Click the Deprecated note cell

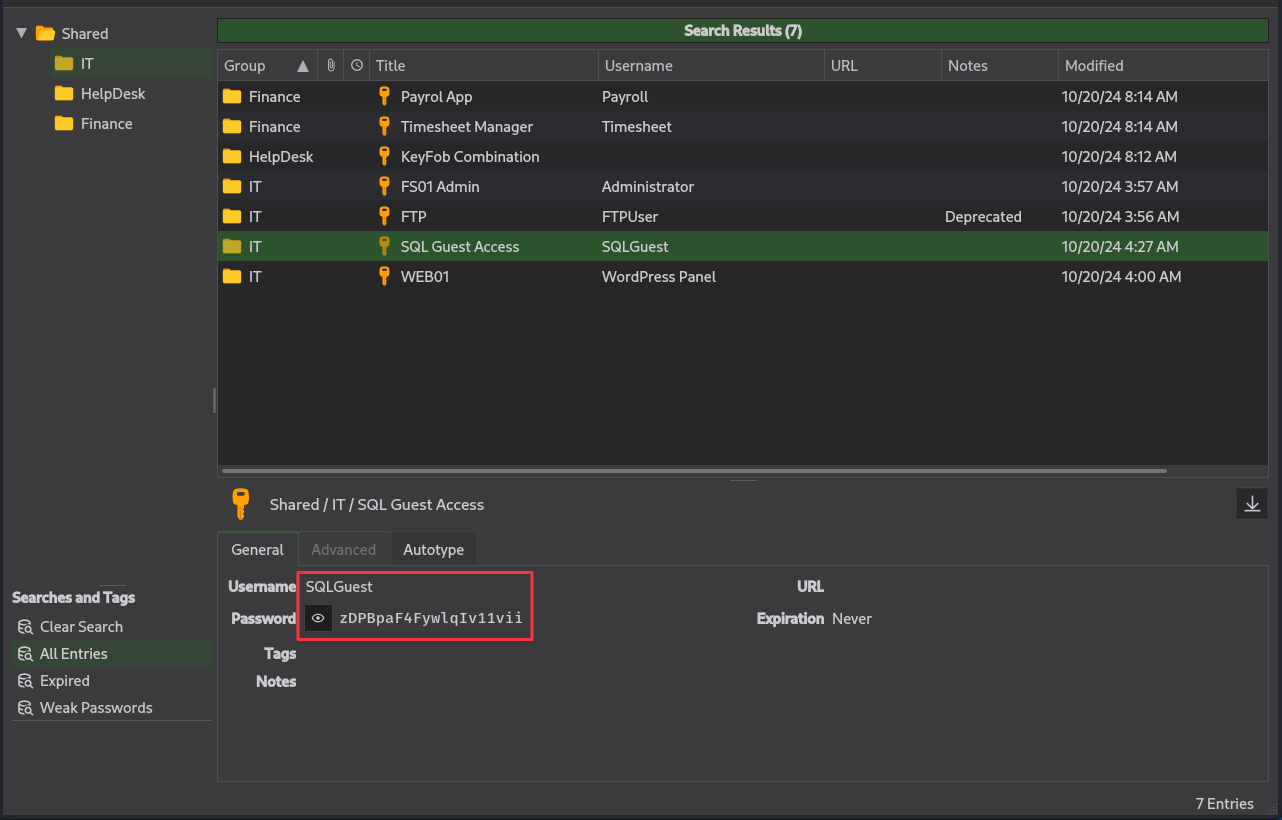pyautogui.click(x=983, y=217)
